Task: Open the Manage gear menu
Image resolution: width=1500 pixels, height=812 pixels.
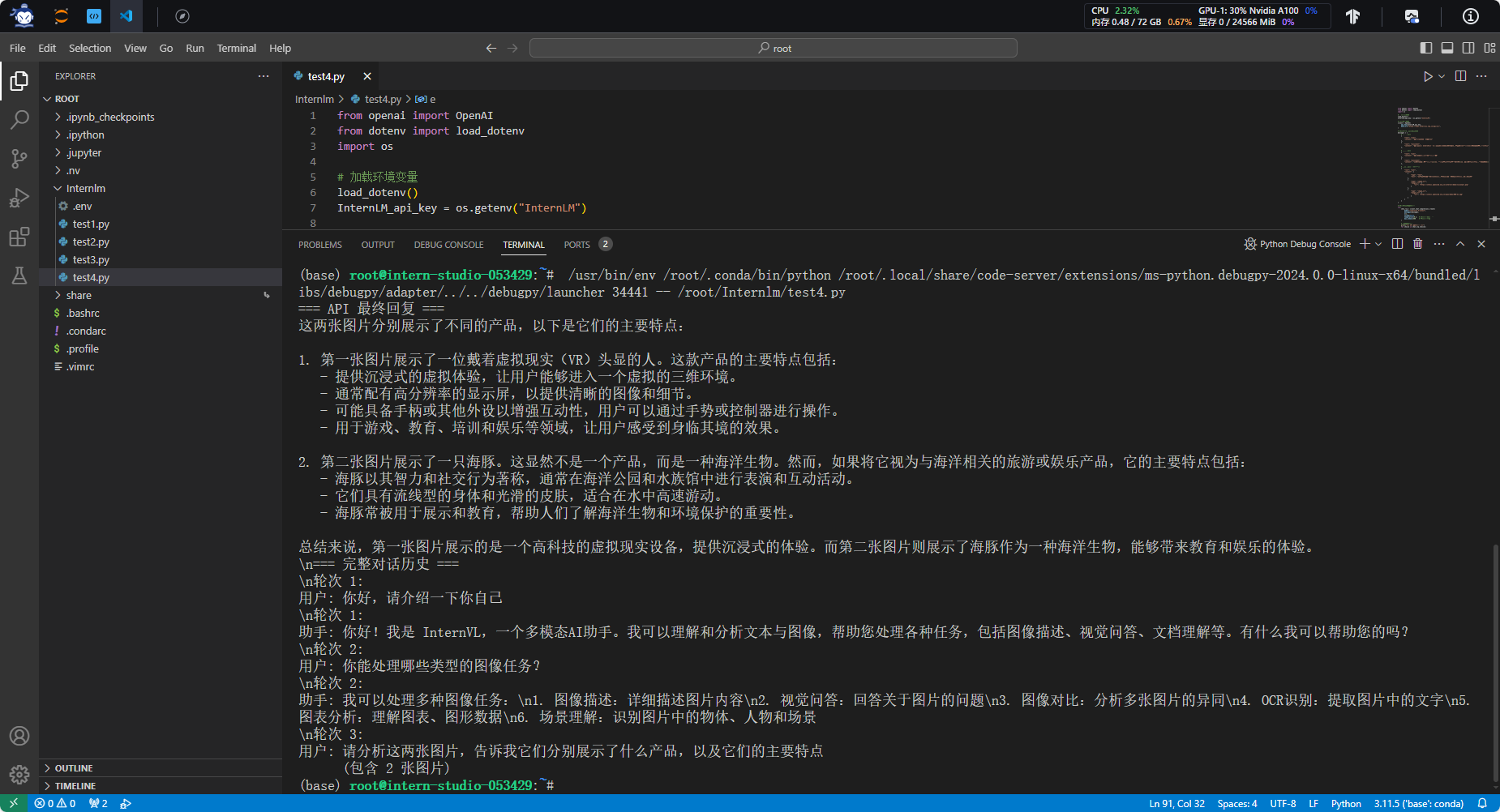Action: [19, 775]
